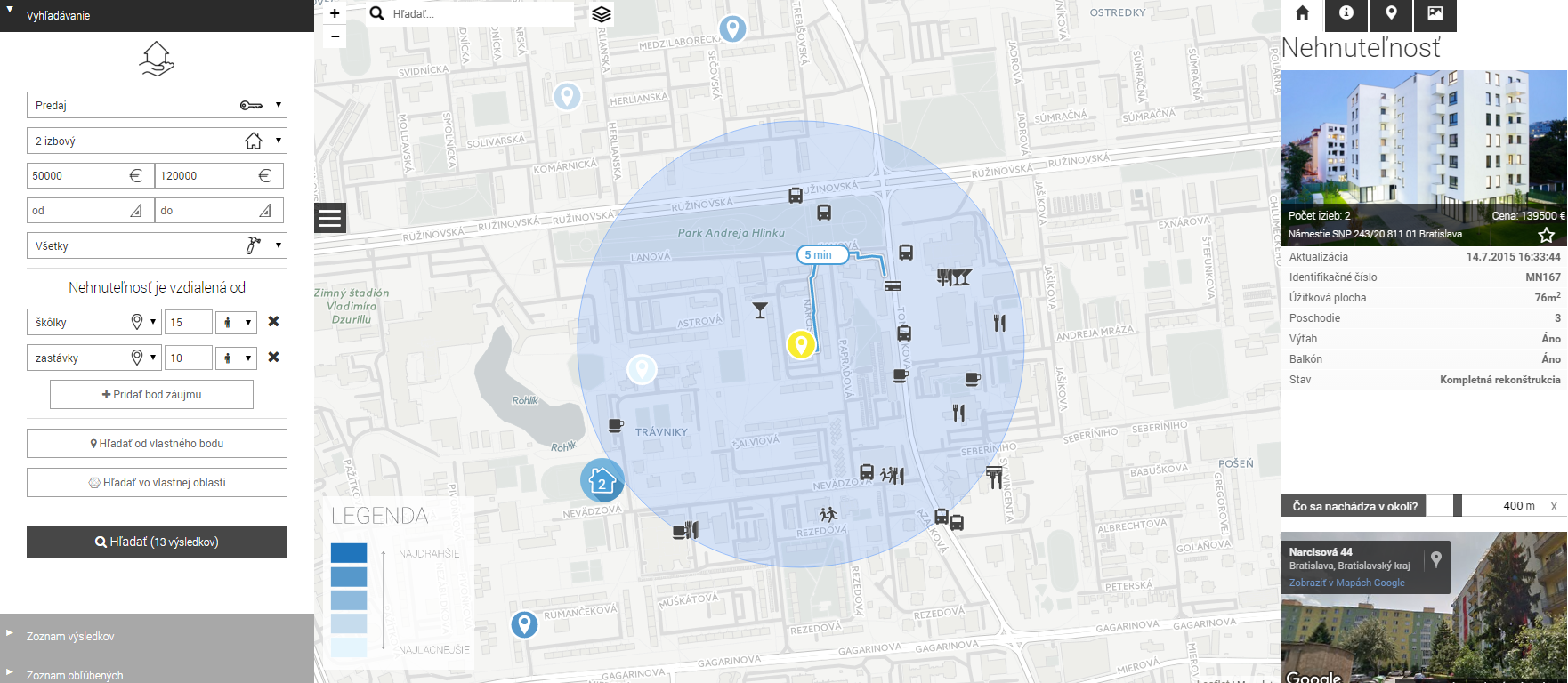
Task: Remove the školky distance filter
Action: pos(273,321)
